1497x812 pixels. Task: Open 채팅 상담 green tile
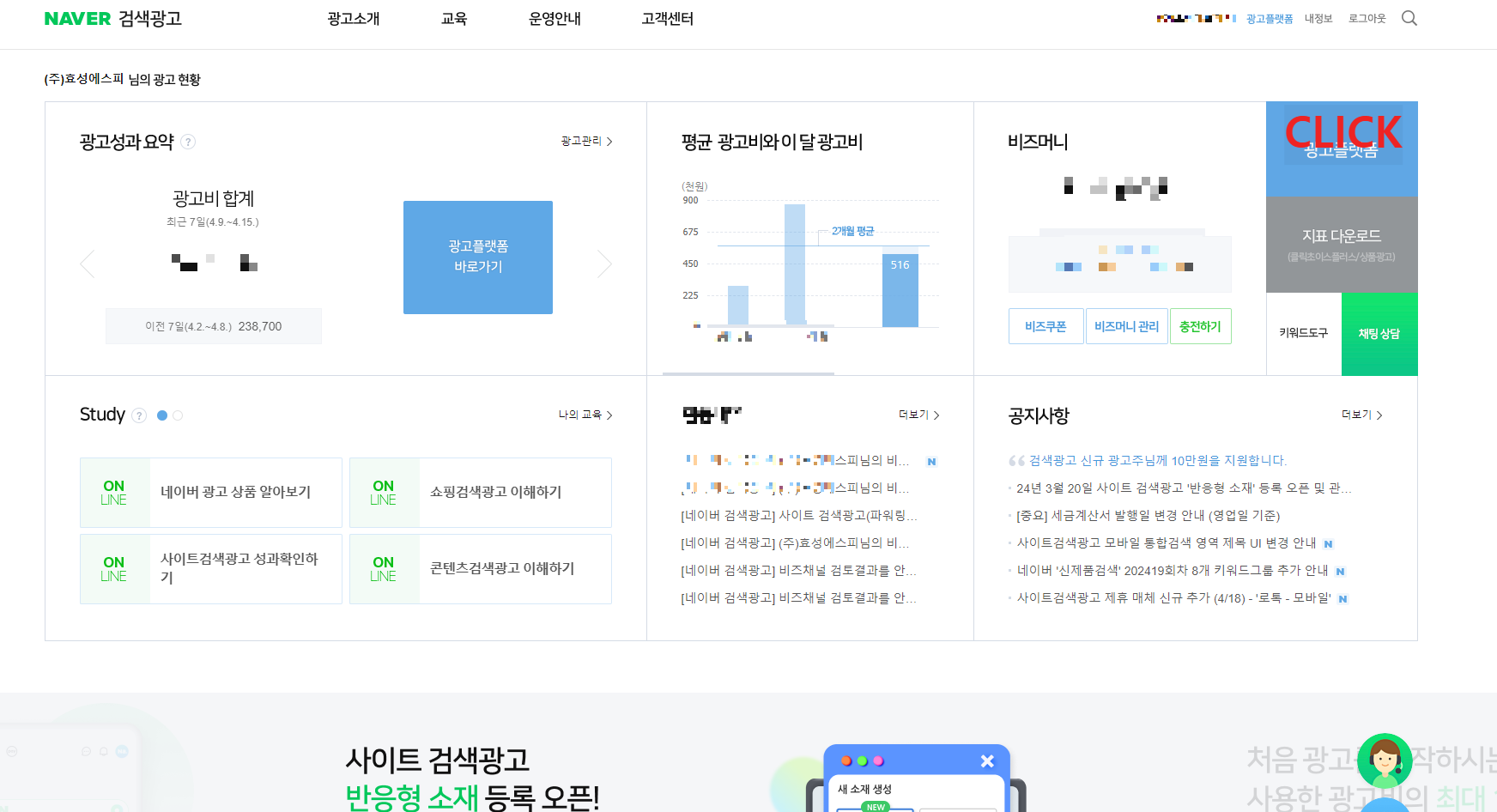1379,334
